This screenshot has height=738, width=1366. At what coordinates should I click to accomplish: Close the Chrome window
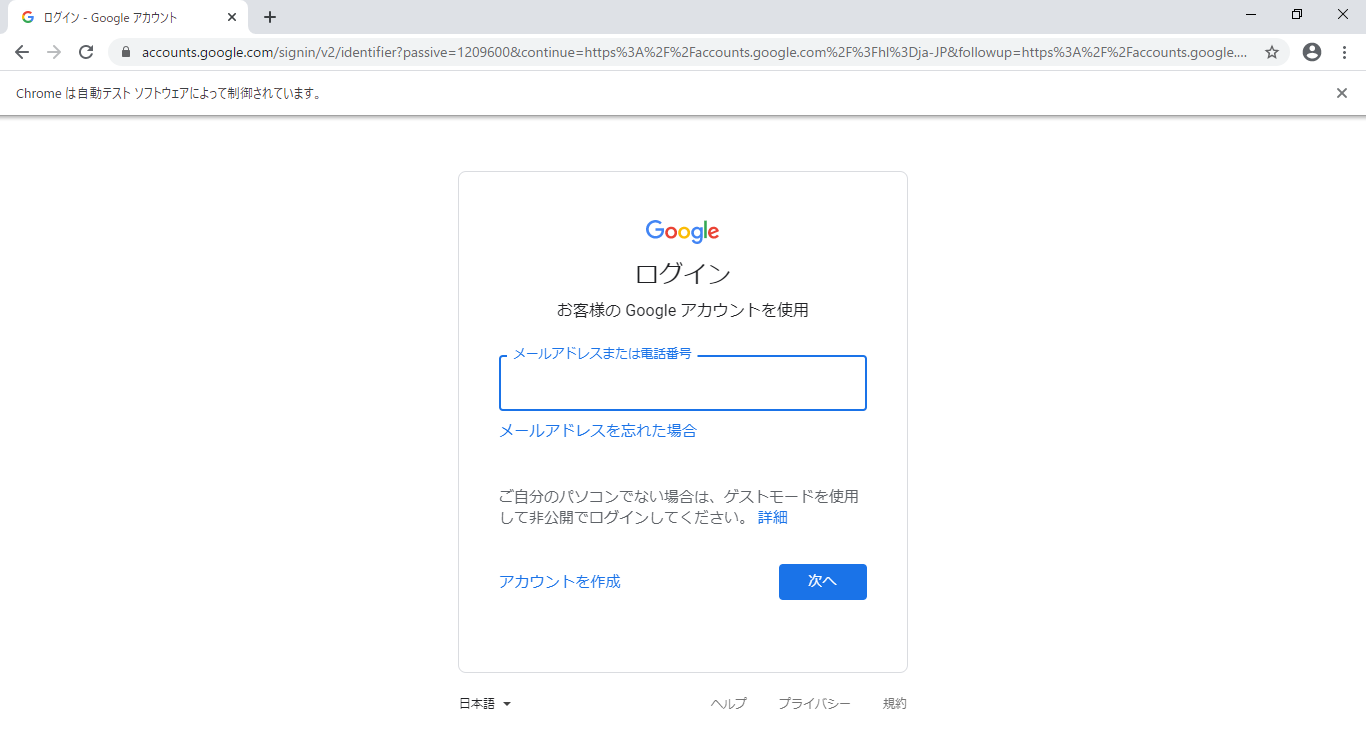click(1343, 14)
